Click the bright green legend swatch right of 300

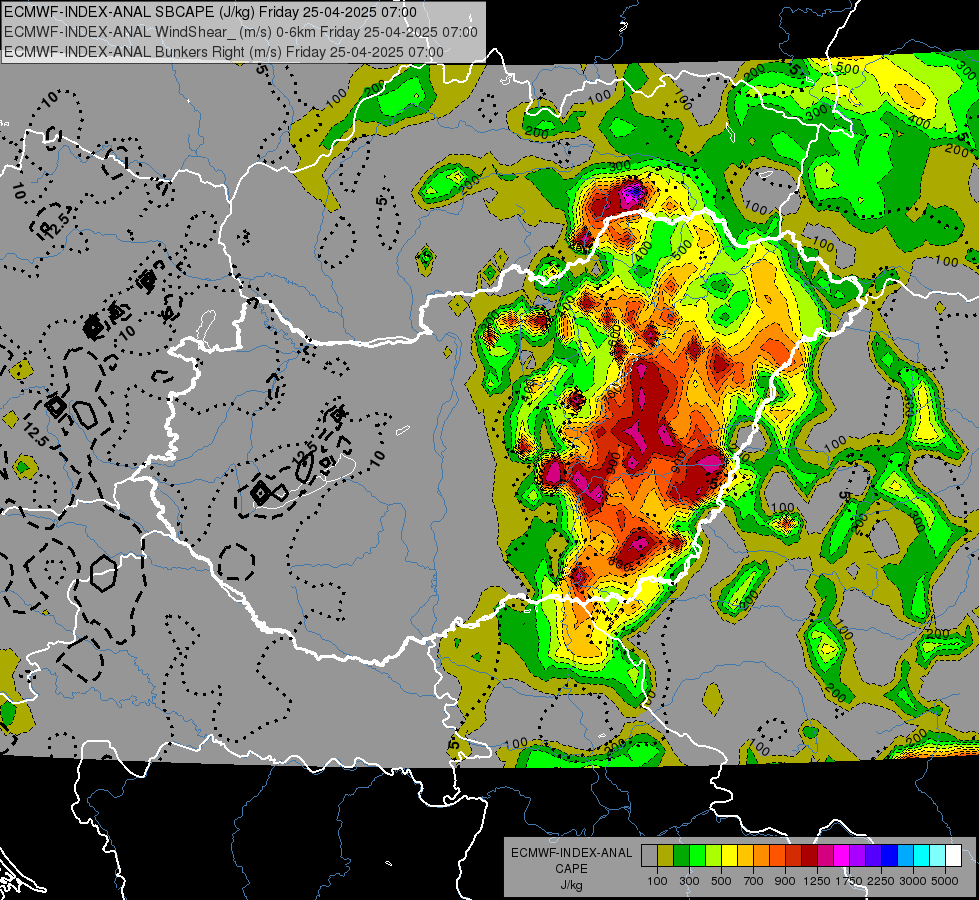coord(697,856)
